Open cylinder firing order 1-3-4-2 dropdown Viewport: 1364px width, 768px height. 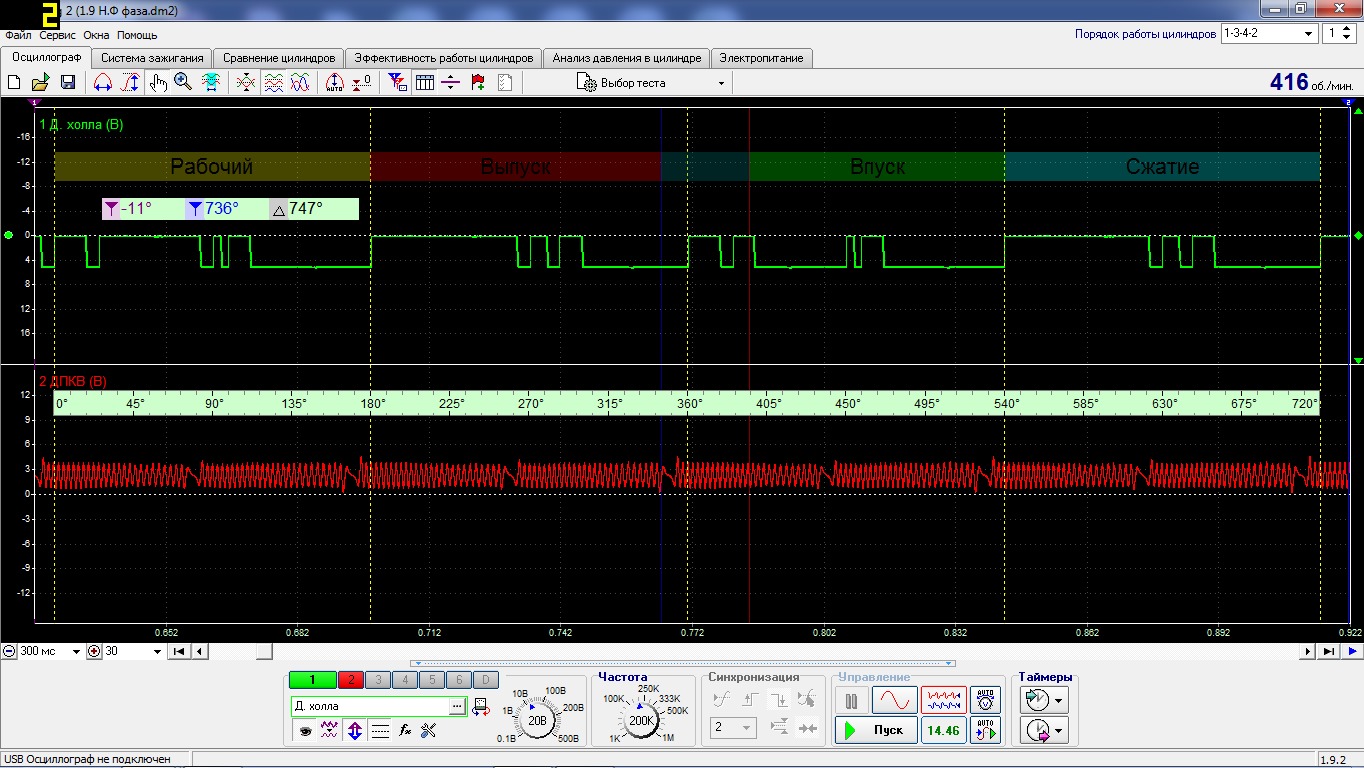pos(1269,33)
